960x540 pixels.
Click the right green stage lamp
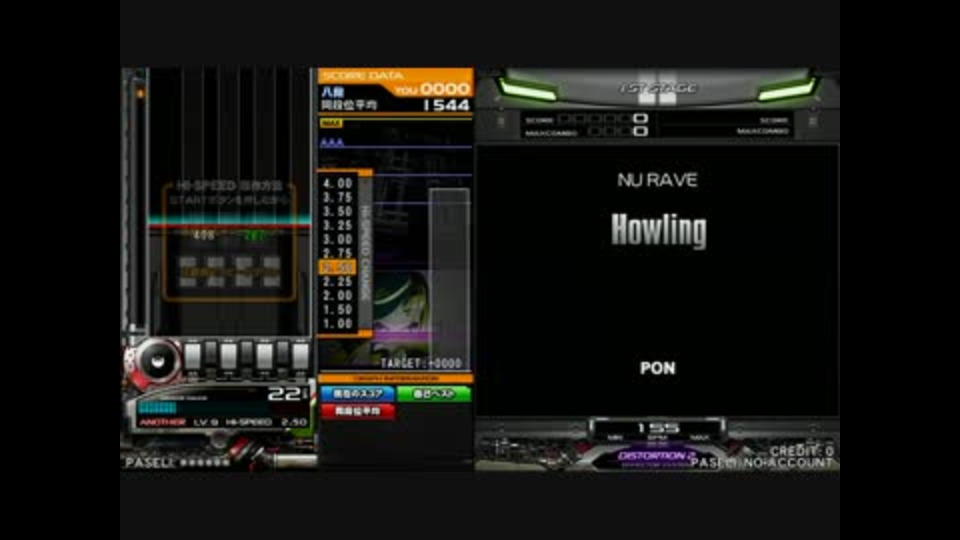[x=787, y=91]
